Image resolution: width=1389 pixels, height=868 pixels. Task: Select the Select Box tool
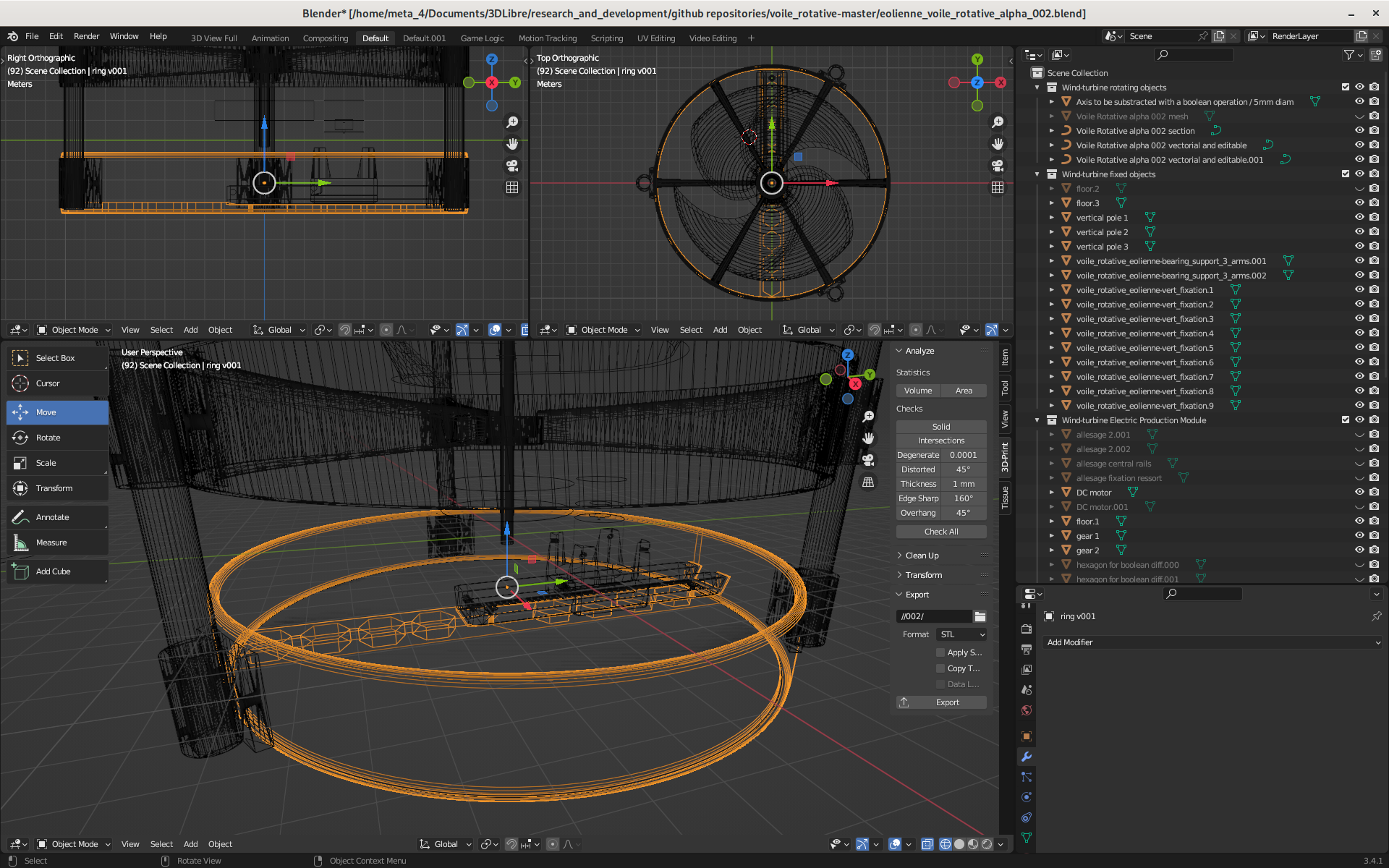pyautogui.click(x=58, y=358)
